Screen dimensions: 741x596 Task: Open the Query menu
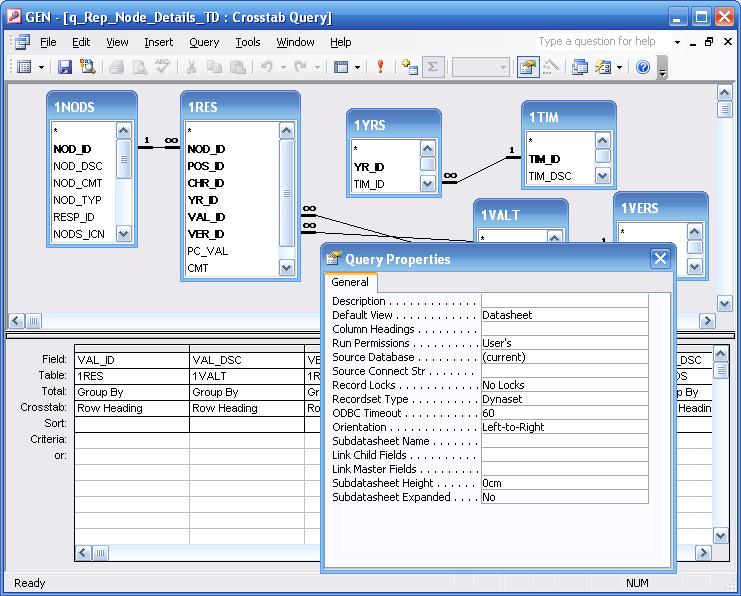pos(204,42)
